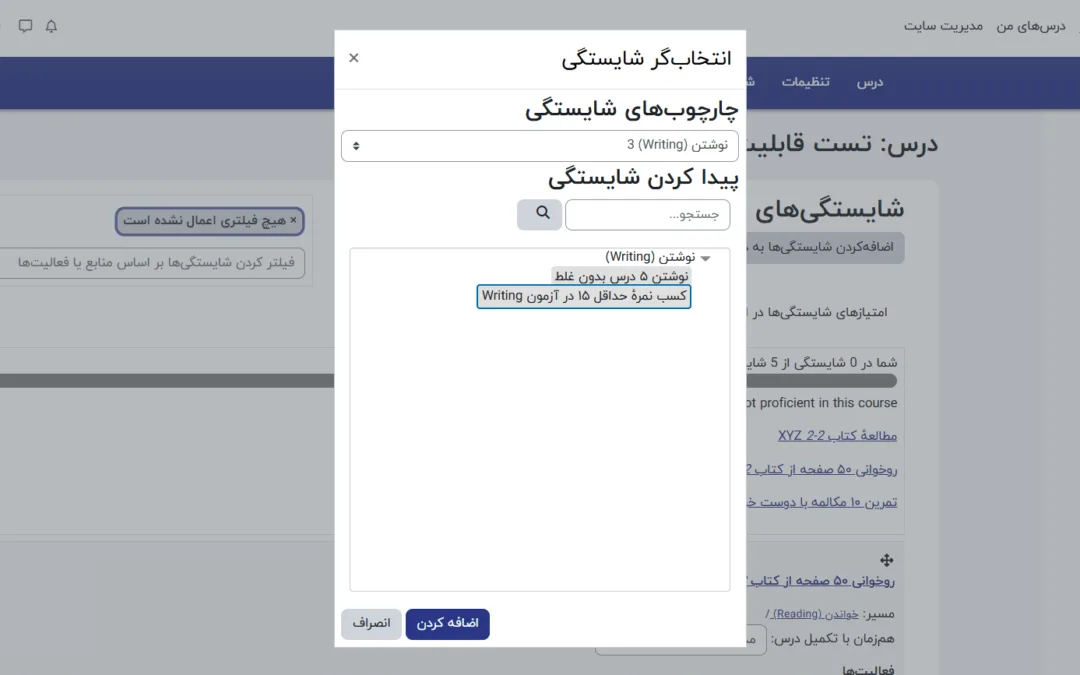Click the move arrows icon beside competency

pyautogui.click(x=886, y=560)
